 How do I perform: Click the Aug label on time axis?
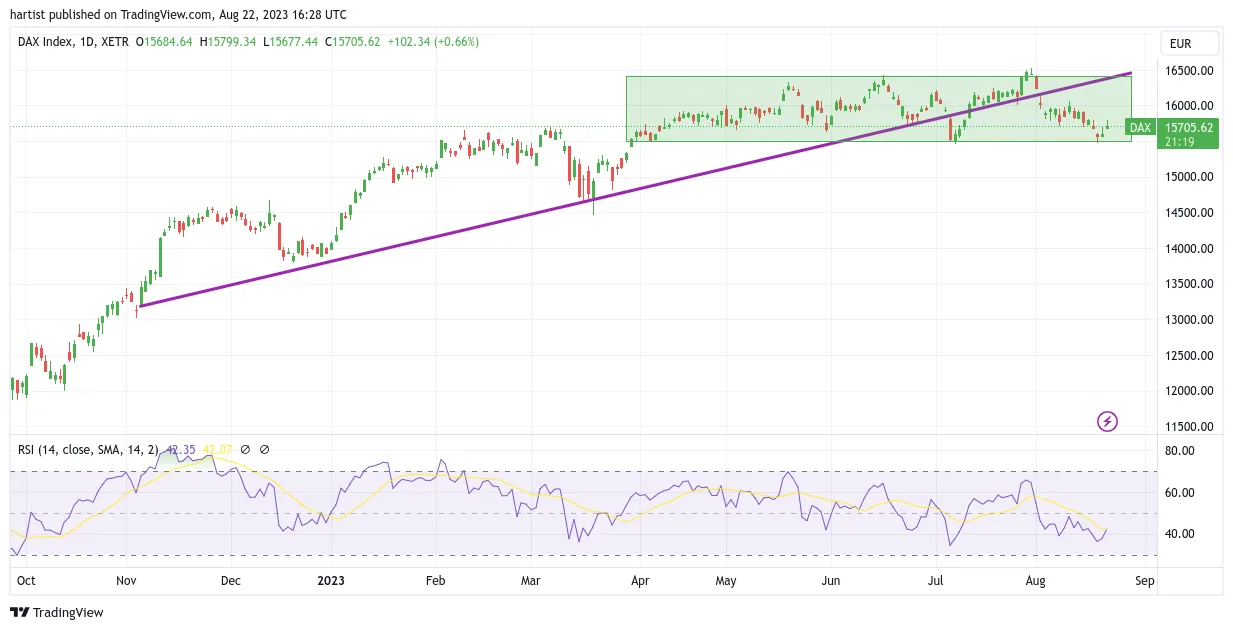coord(1036,580)
